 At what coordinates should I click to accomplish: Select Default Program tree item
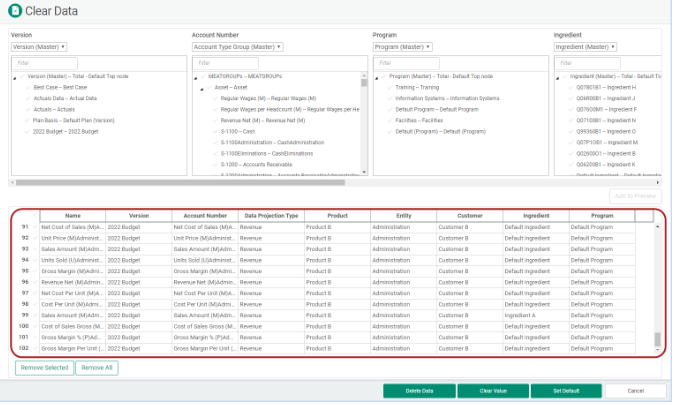point(437,110)
